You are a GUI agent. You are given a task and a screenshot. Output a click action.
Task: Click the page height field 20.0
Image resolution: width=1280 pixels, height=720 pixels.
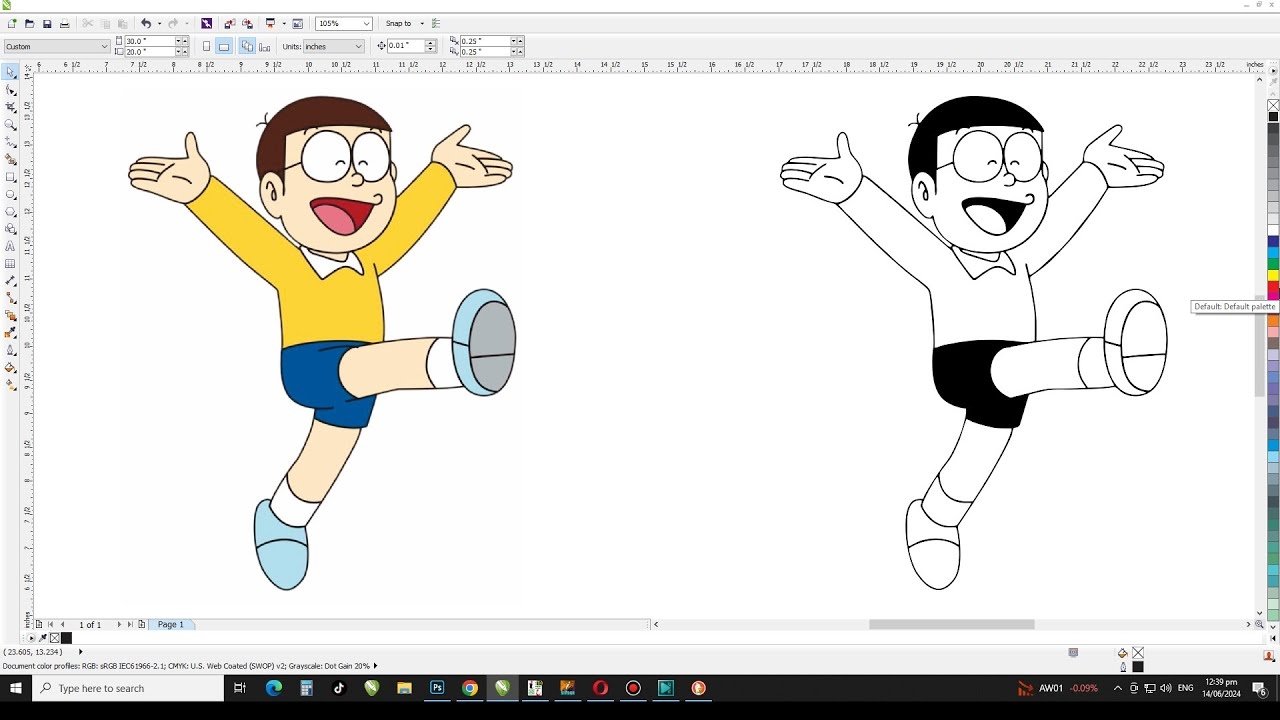pos(149,51)
